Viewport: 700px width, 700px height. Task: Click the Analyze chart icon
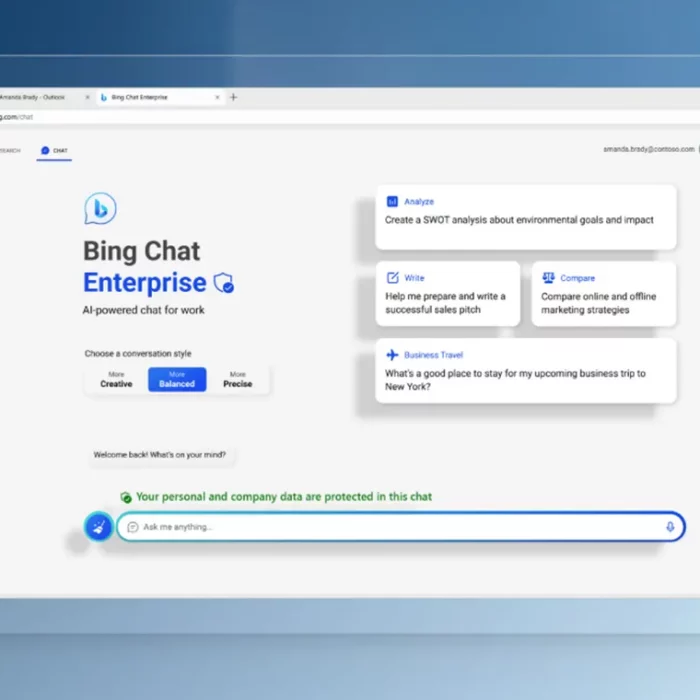392,201
